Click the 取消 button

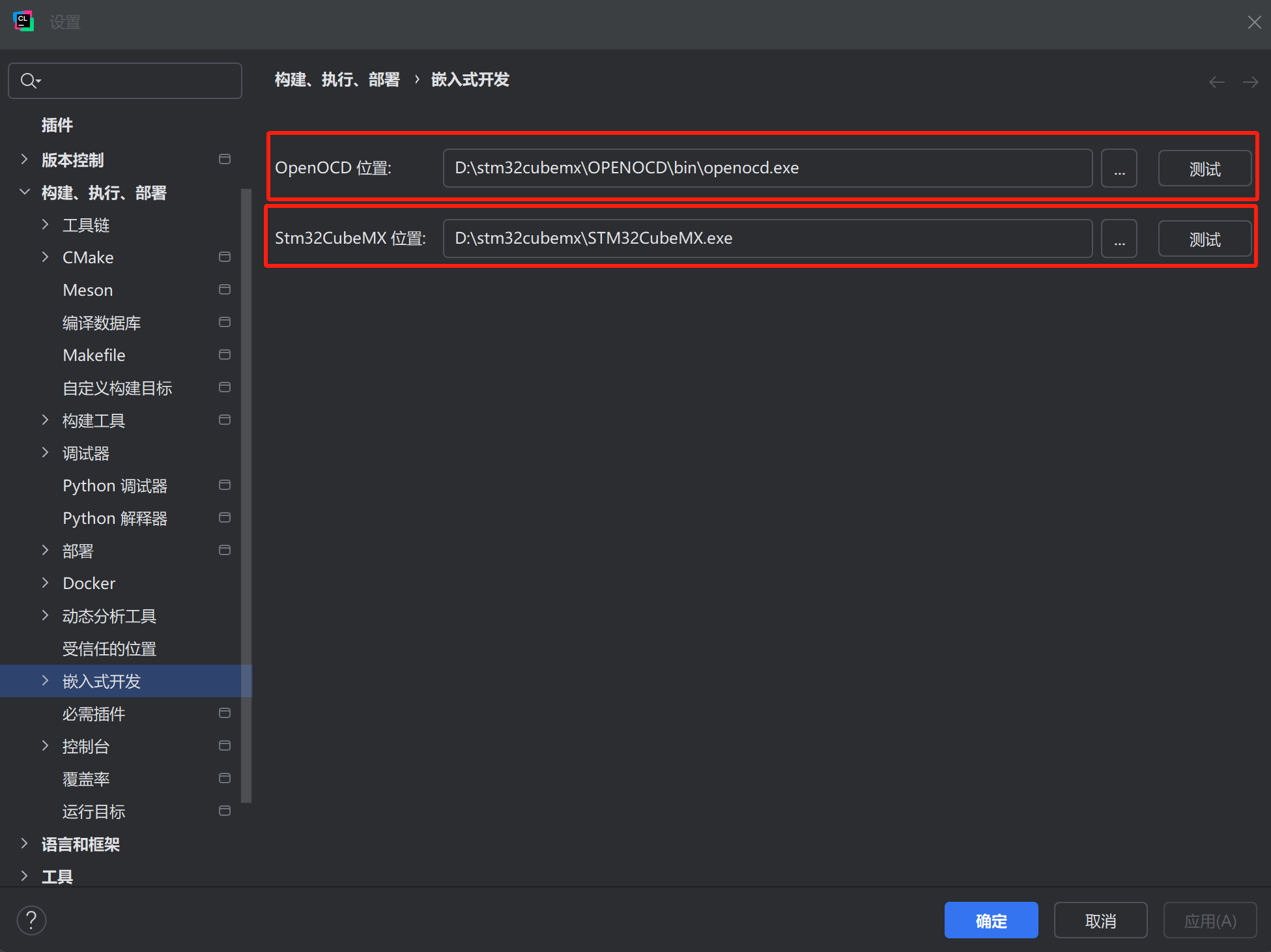1100,920
